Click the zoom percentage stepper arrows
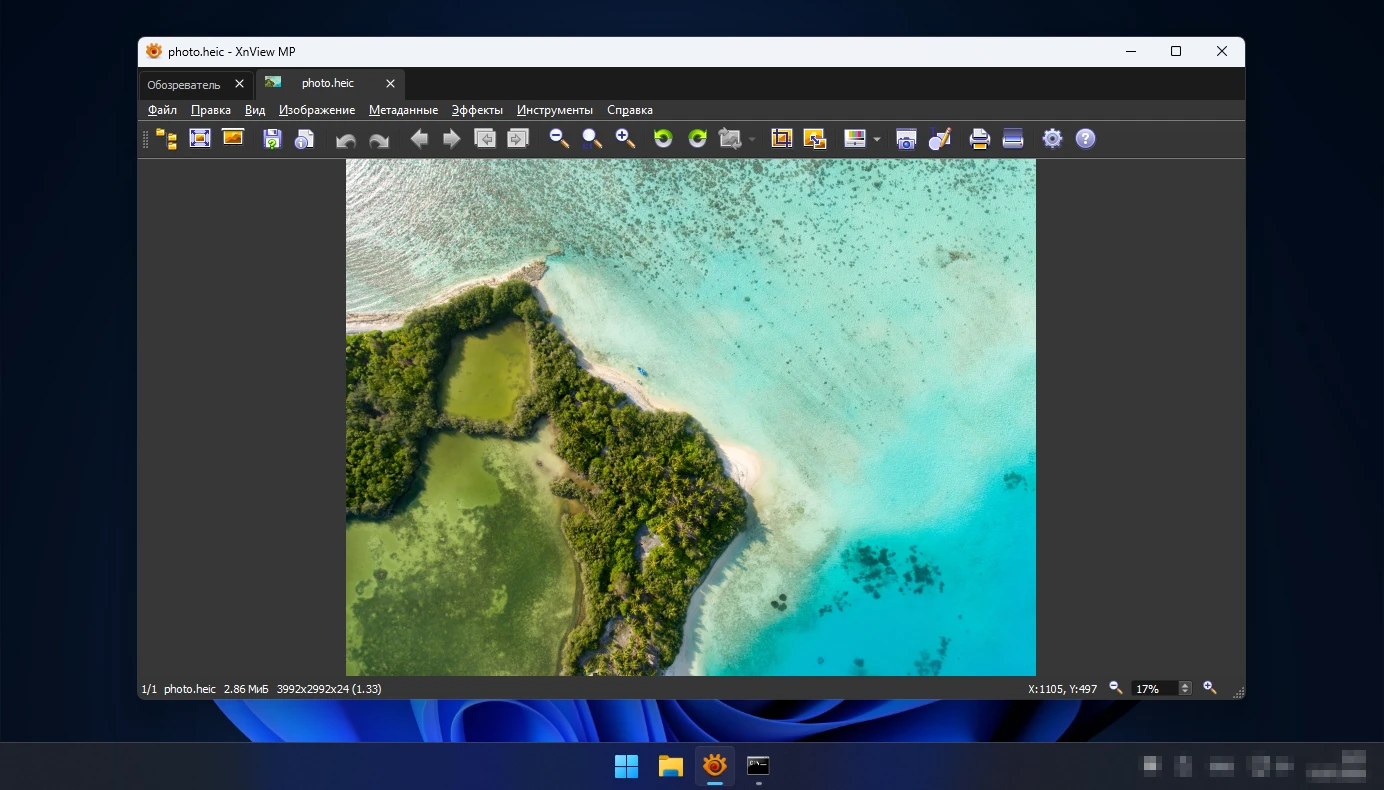The height and width of the screenshot is (790, 1384). [x=1186, y=689]
